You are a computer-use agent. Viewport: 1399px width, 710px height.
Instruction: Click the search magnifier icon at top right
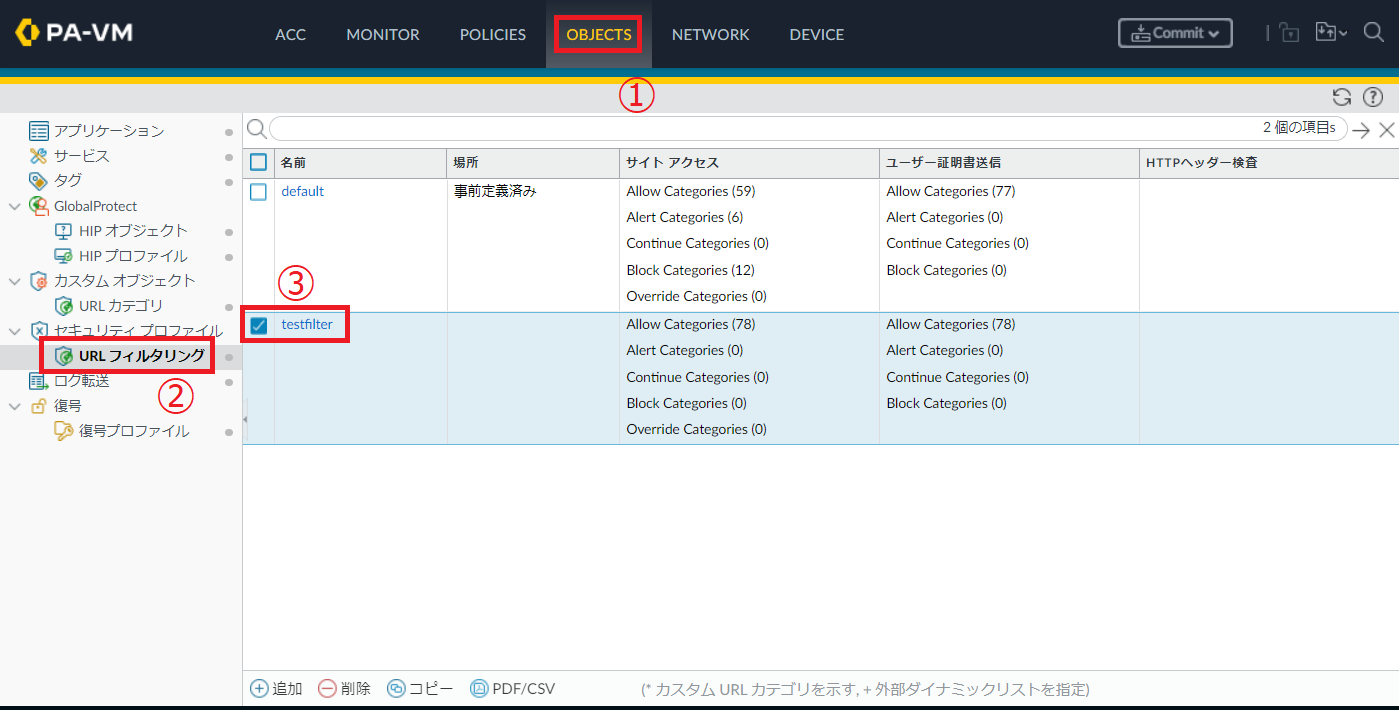[x=1373, y=33]
